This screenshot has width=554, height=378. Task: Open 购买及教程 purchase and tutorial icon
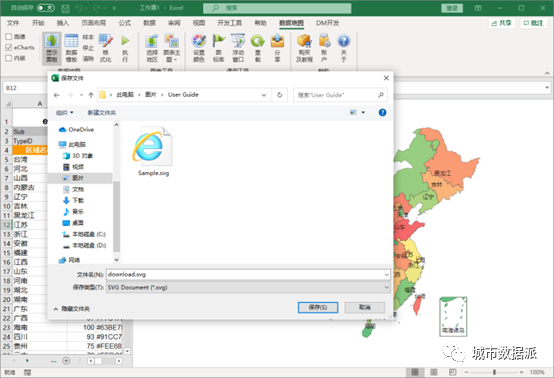coord(304,48)
